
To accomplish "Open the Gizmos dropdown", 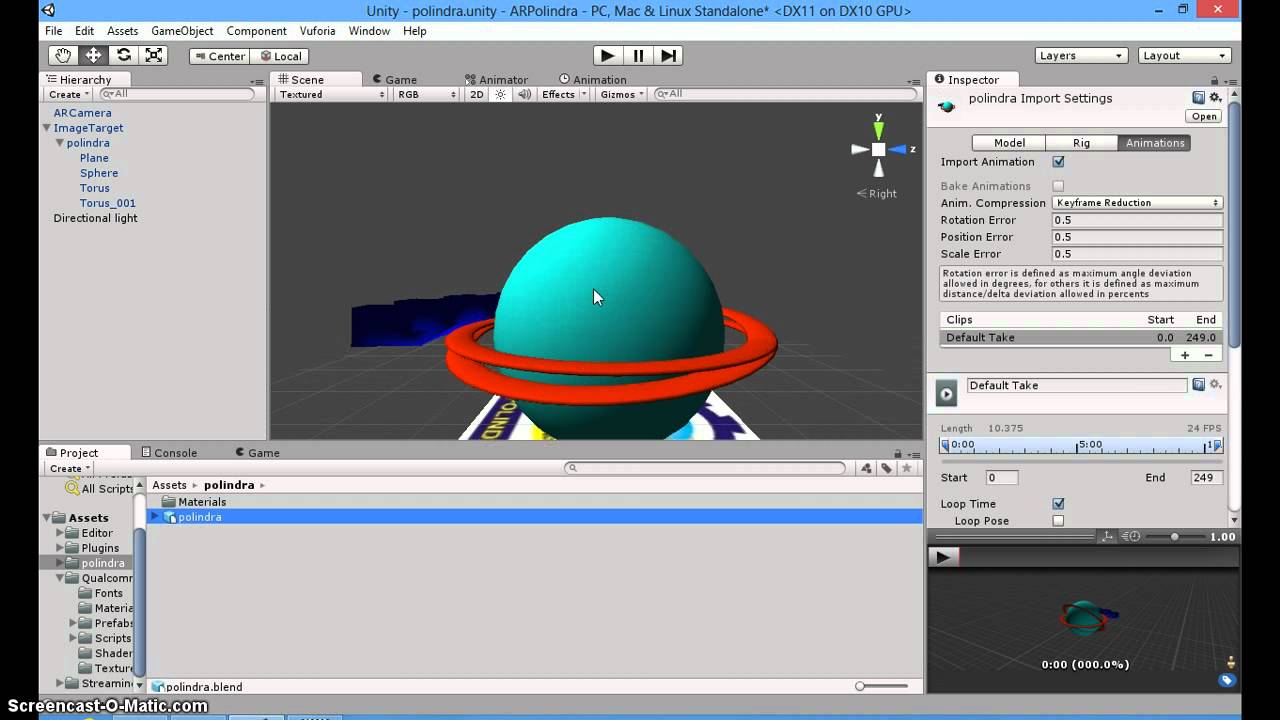I will [x=622, y=94].
